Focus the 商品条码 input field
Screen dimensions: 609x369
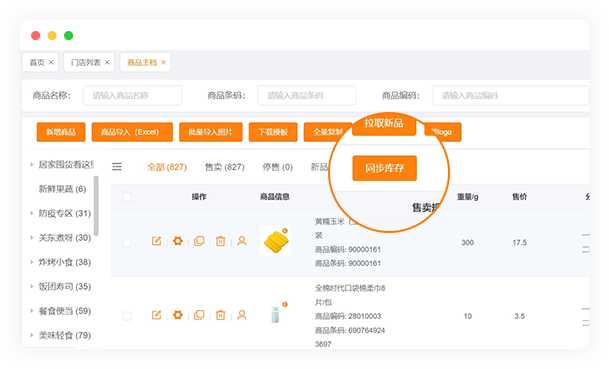(x=307, y=96)
